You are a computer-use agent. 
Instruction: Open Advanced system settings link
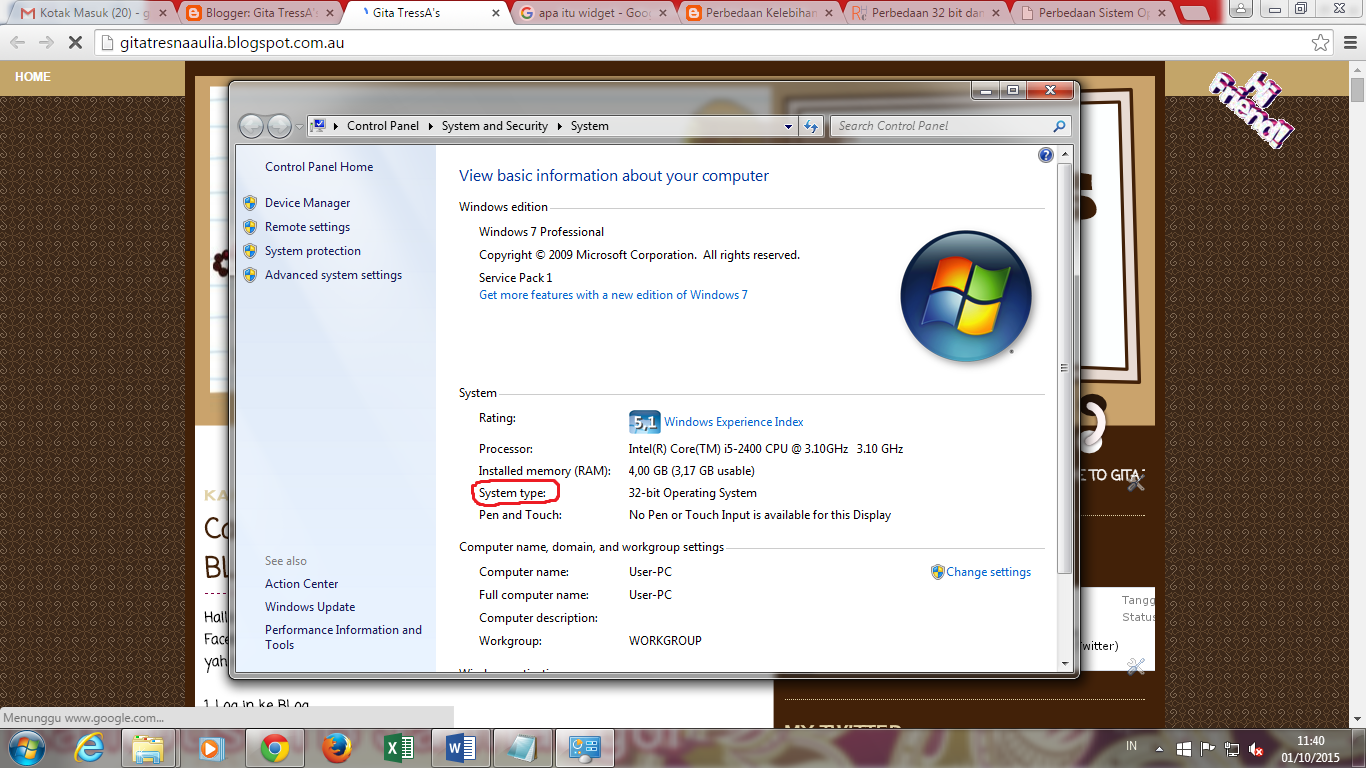click(x=333, y=275)
